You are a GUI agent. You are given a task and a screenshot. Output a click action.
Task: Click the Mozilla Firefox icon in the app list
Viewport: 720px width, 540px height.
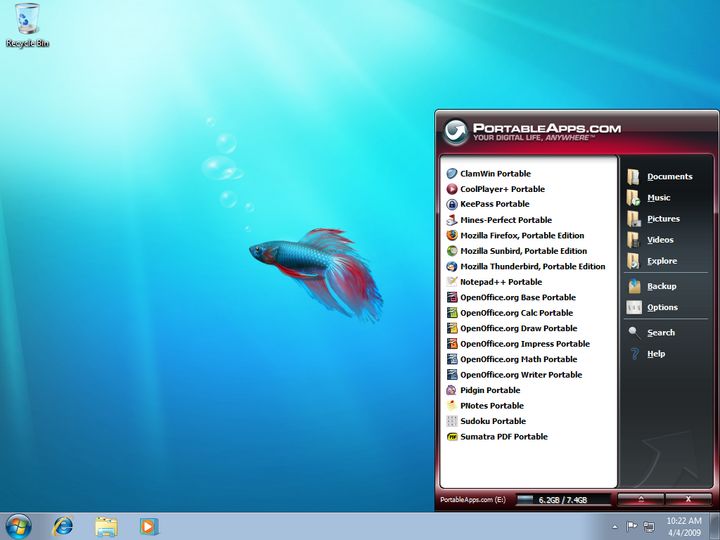click(x=452, y=236)
